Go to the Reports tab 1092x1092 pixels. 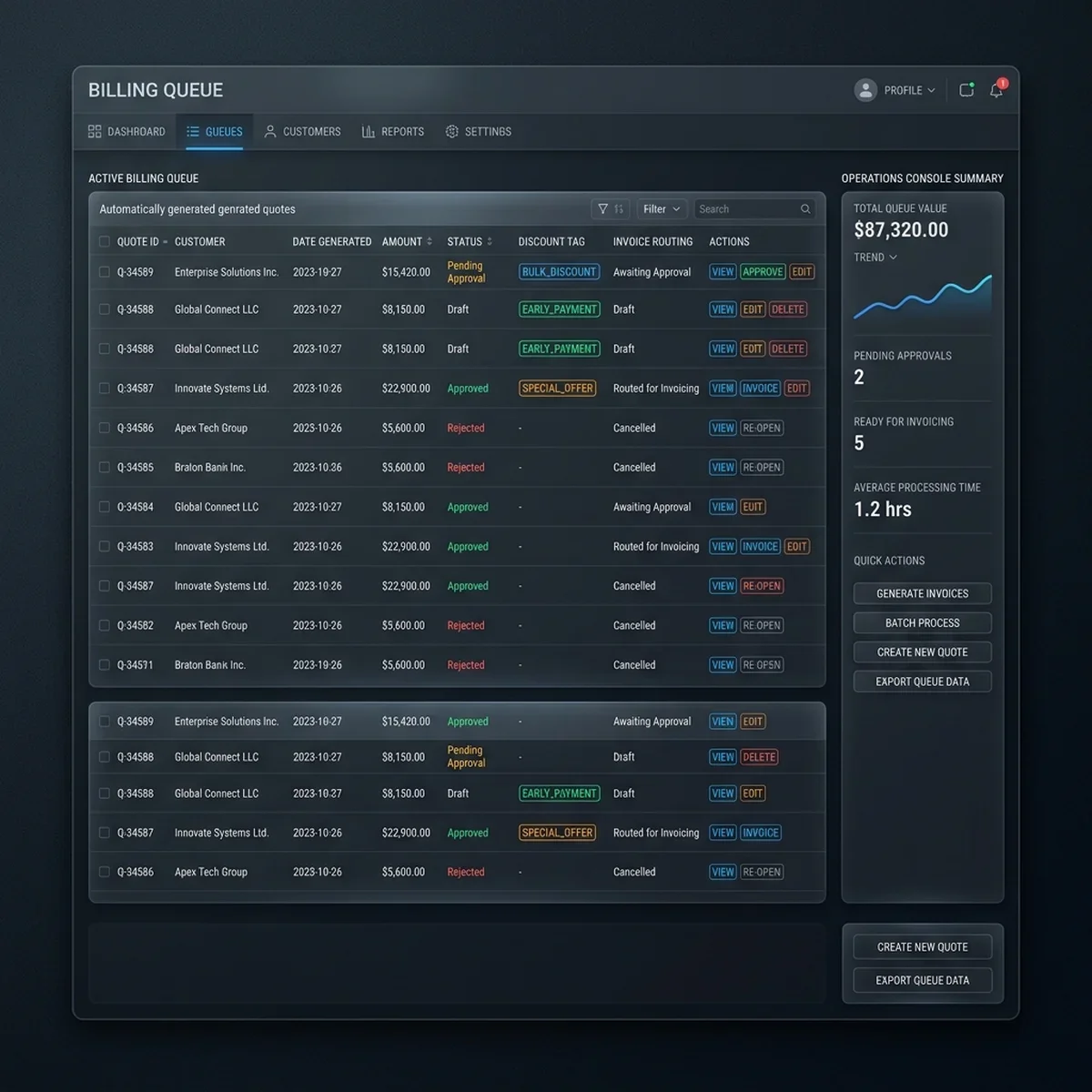(x=393, y=132)
